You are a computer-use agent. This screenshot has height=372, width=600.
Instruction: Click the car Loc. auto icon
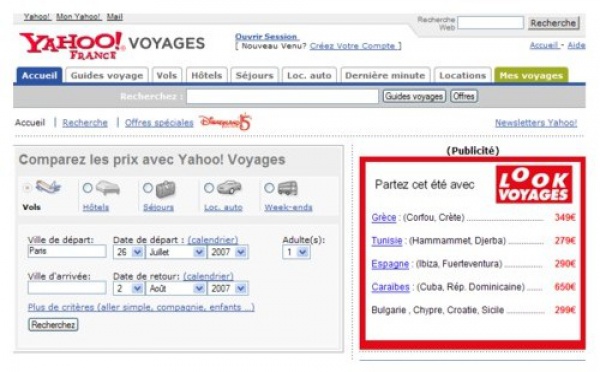[229, 188]
